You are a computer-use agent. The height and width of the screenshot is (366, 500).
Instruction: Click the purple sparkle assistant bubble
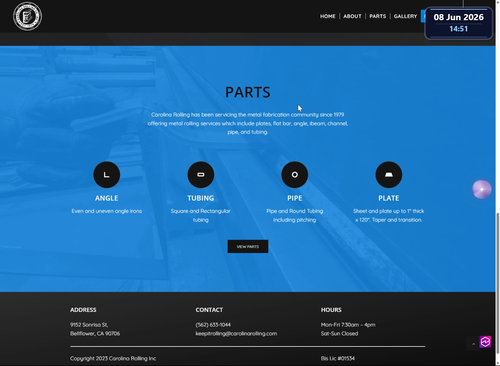pos(482,189)
